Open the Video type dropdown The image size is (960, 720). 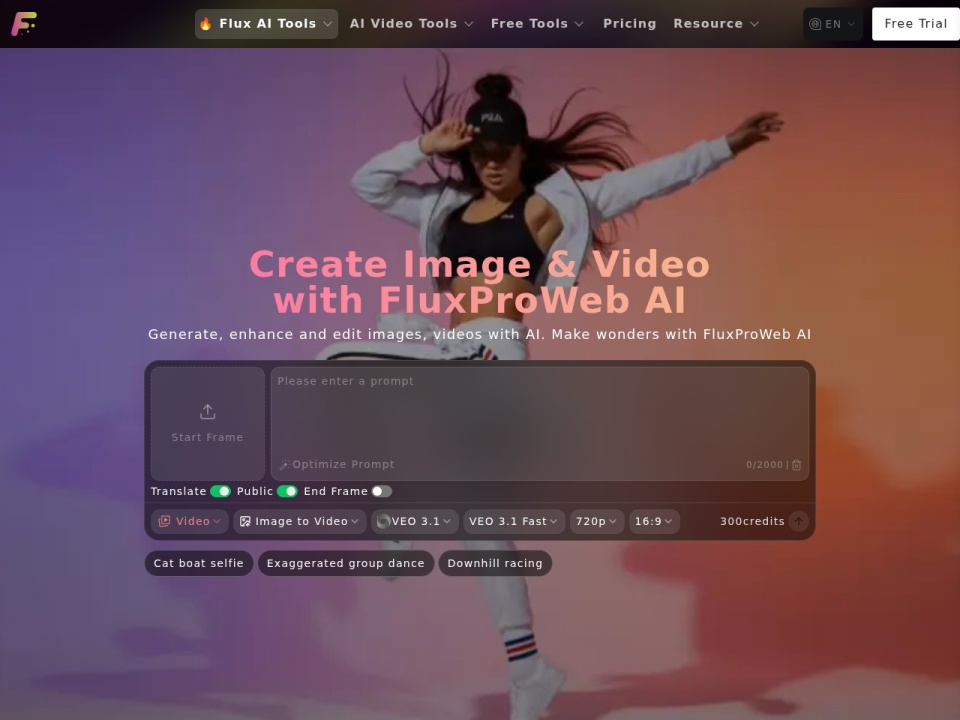pyautogui.click(x=190, y=521)
